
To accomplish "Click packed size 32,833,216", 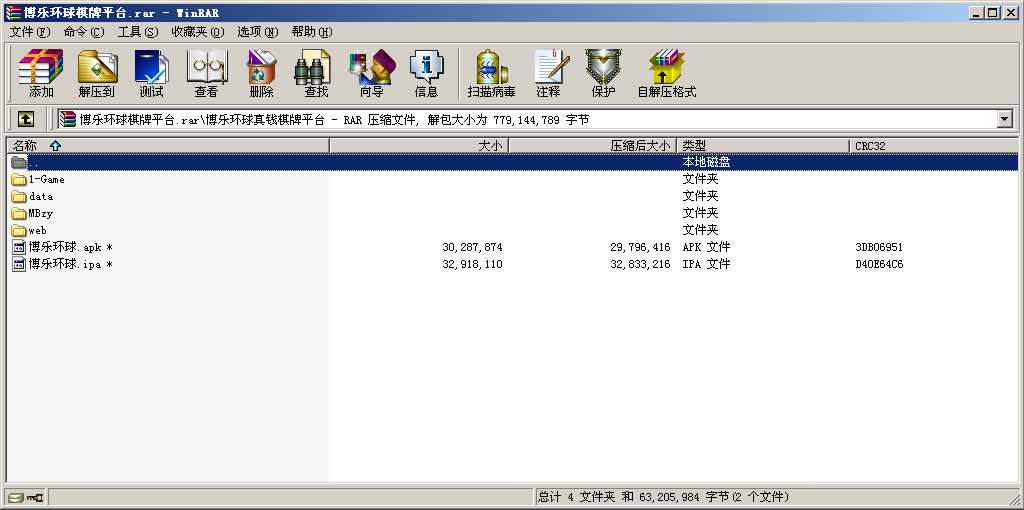I will (640, 264).
